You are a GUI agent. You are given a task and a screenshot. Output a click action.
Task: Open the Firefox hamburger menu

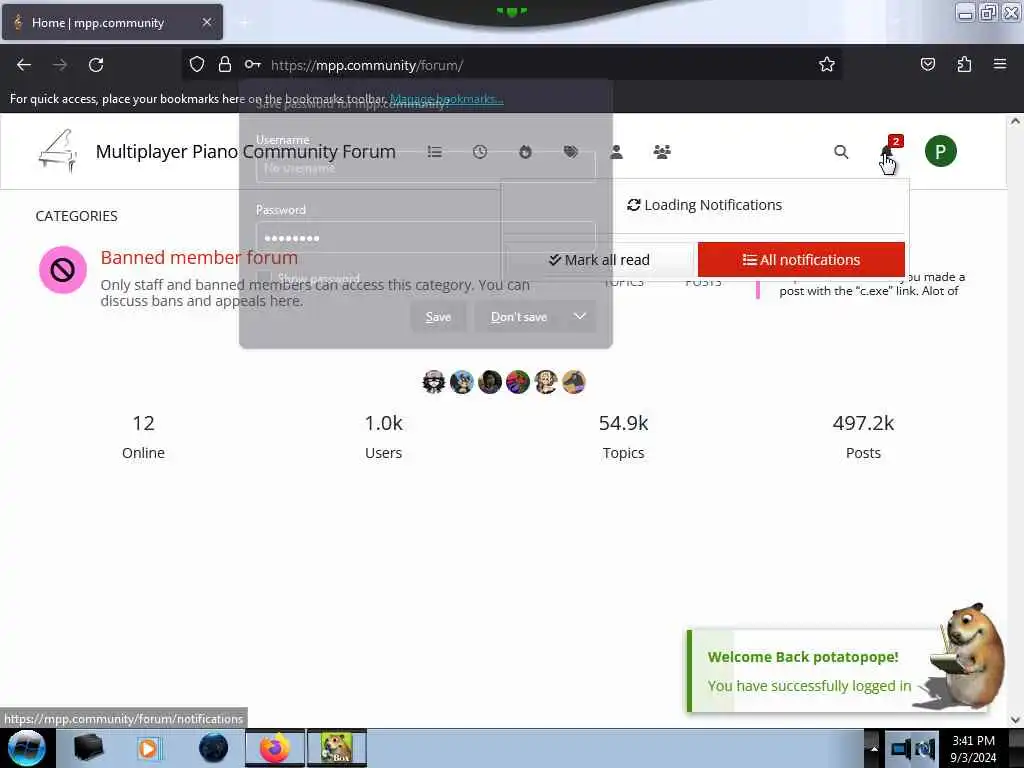point(1000,64)
